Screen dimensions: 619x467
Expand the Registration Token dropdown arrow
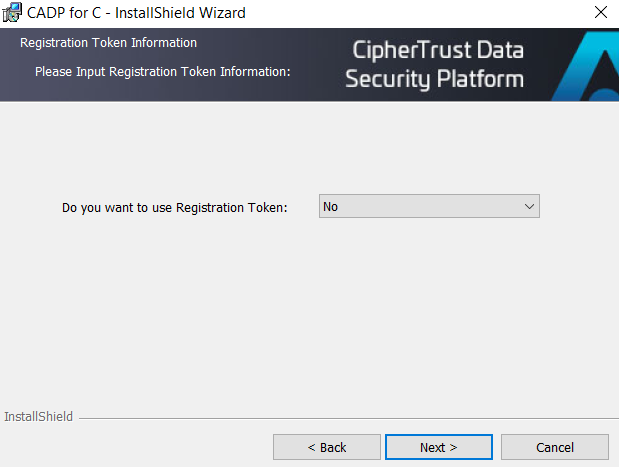(529, 207)
